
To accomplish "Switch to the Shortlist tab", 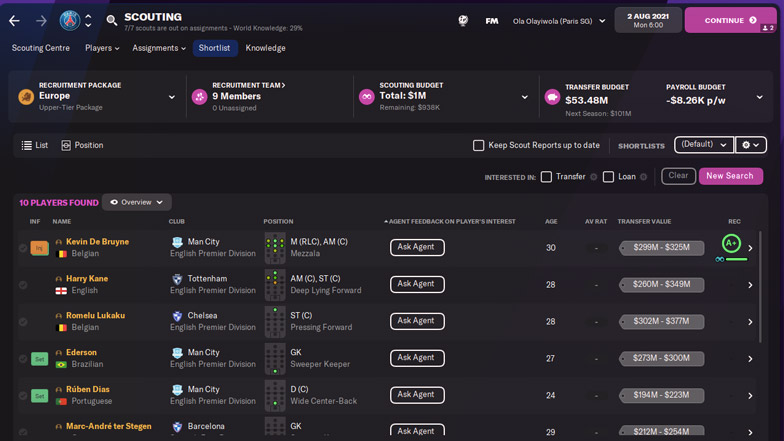I will pos(214,48).
